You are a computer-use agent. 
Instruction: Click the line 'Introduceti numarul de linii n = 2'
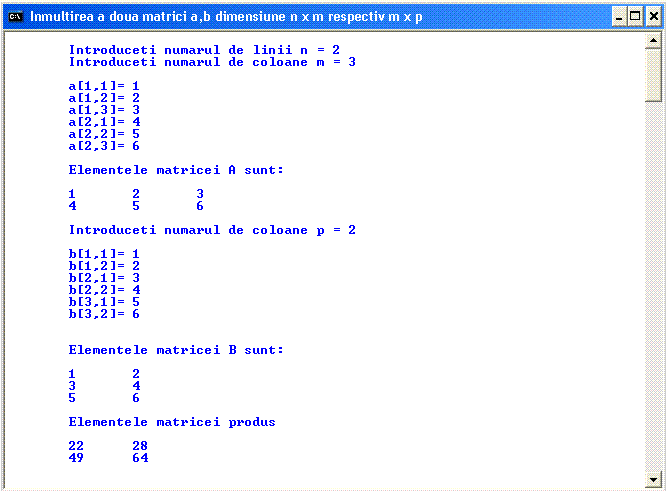tap(210, 49)
